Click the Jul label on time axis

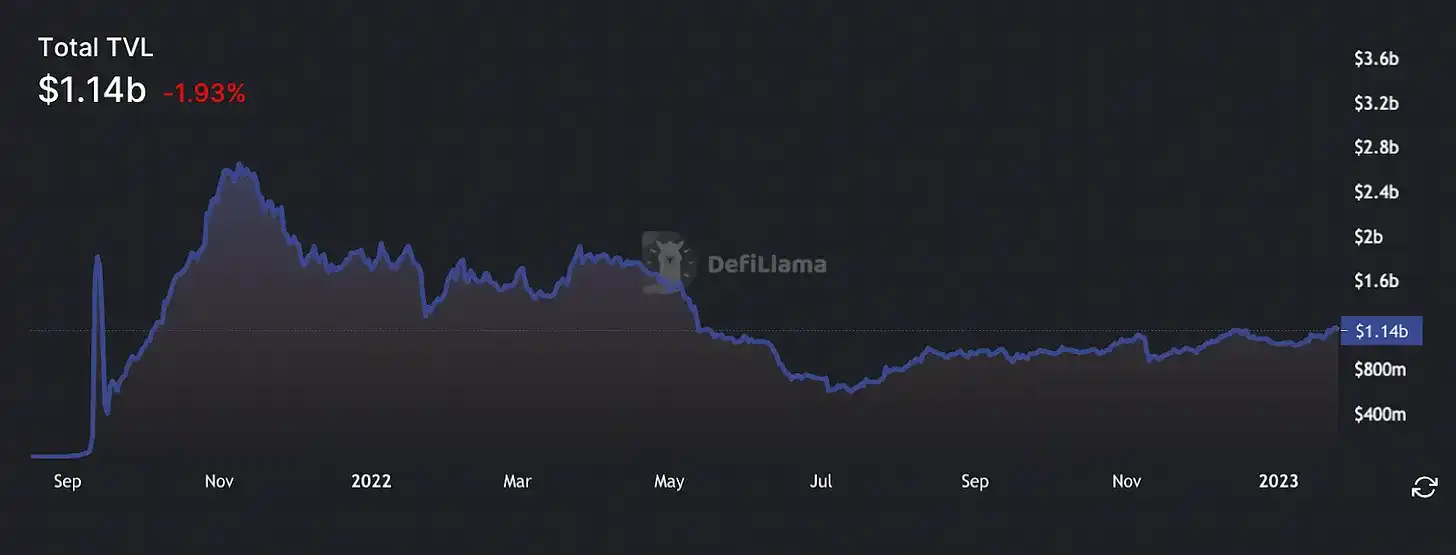(821, 481)
